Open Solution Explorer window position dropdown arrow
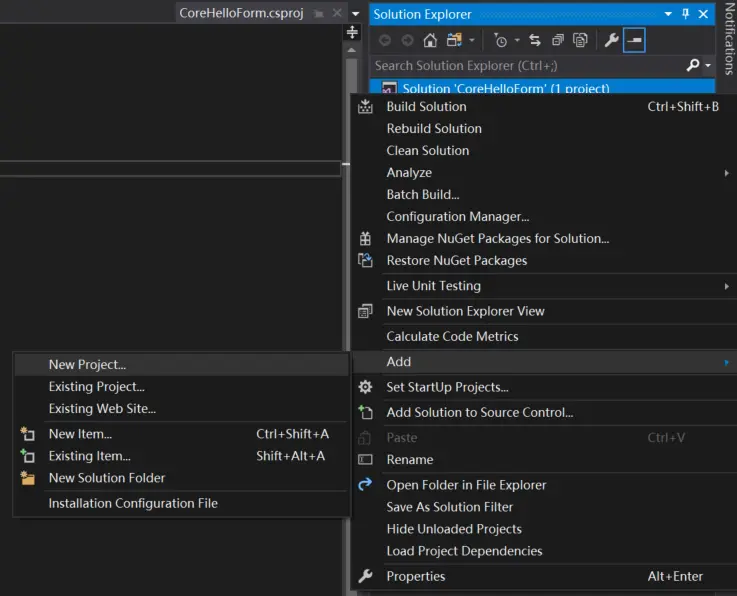Viewport: 737px width, 596px height. pyautogui.click(x=668, y=14)
